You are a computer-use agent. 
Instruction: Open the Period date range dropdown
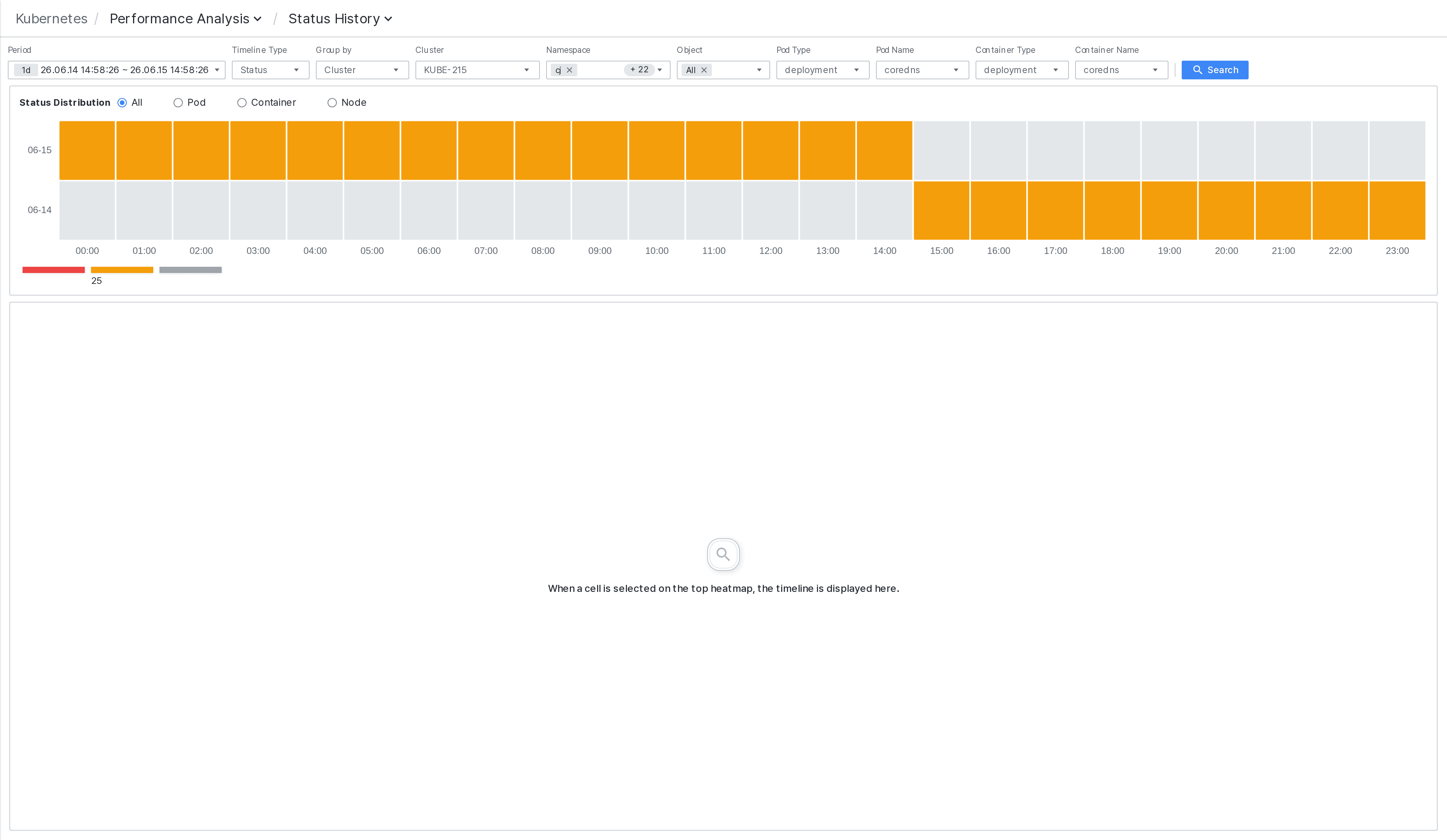[117, 70]
